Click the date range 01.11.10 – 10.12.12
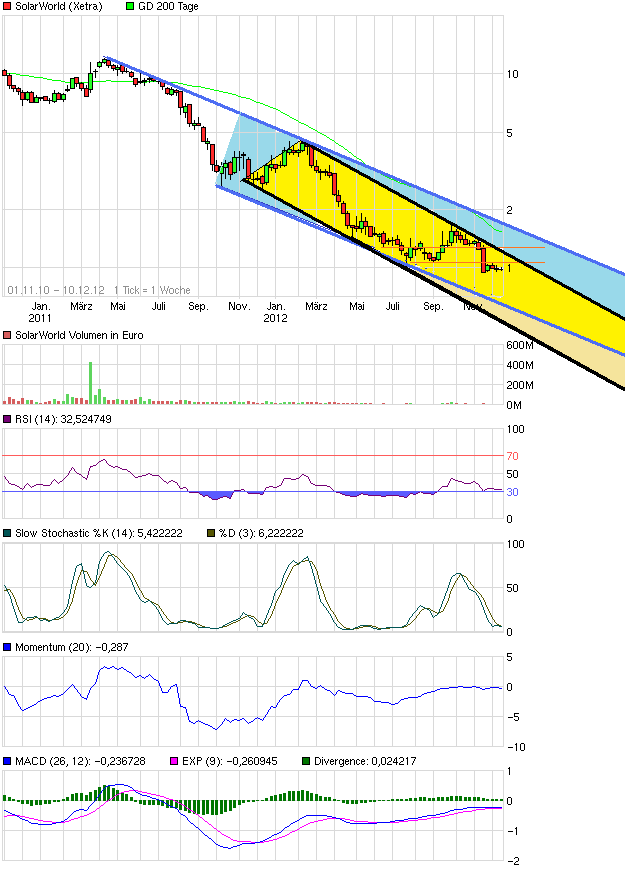 pos(56,290)
